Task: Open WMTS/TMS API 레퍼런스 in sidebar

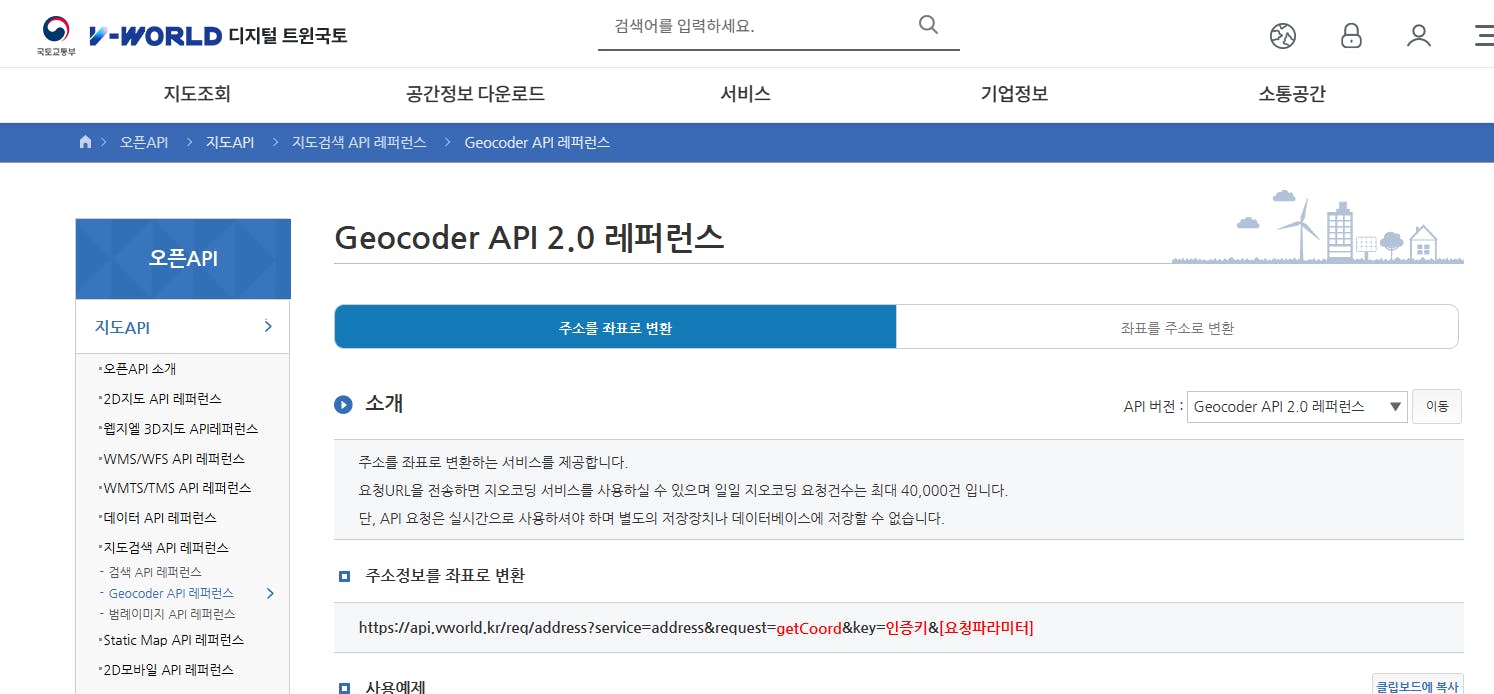Action: (176, 488)
